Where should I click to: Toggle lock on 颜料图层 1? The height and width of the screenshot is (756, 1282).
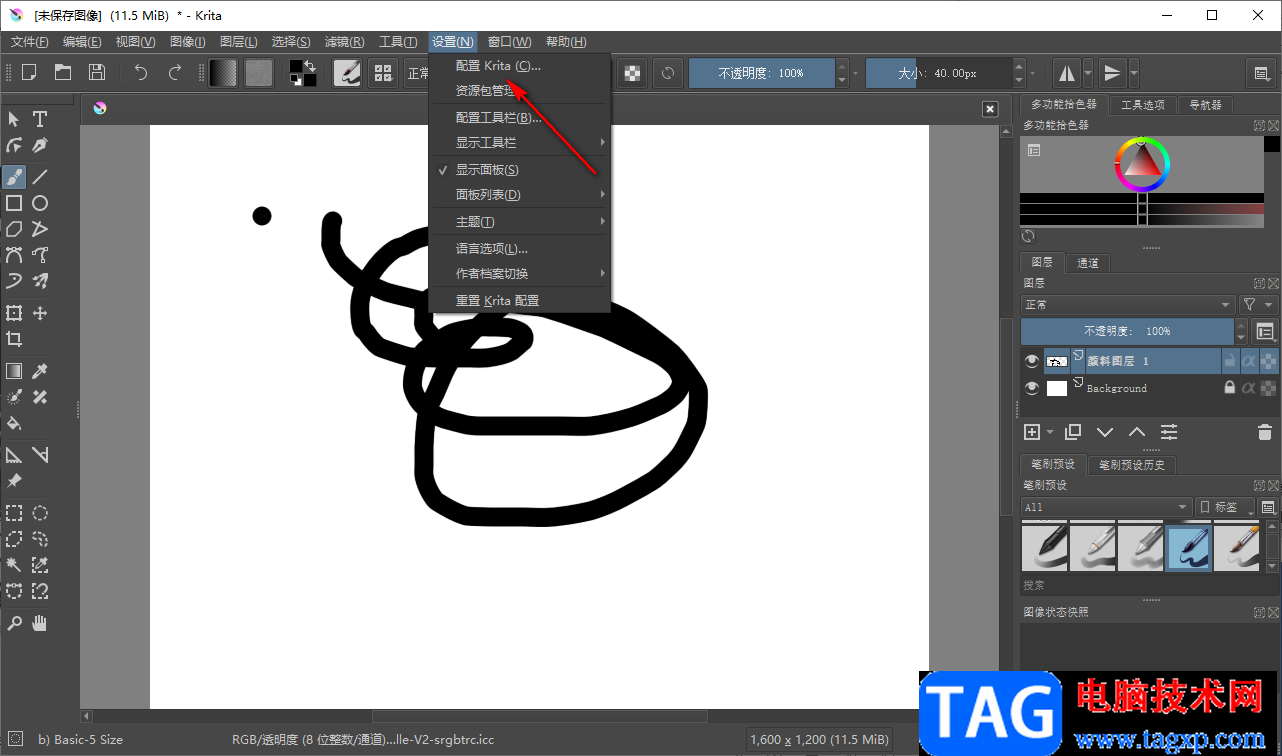[1230, 361]
